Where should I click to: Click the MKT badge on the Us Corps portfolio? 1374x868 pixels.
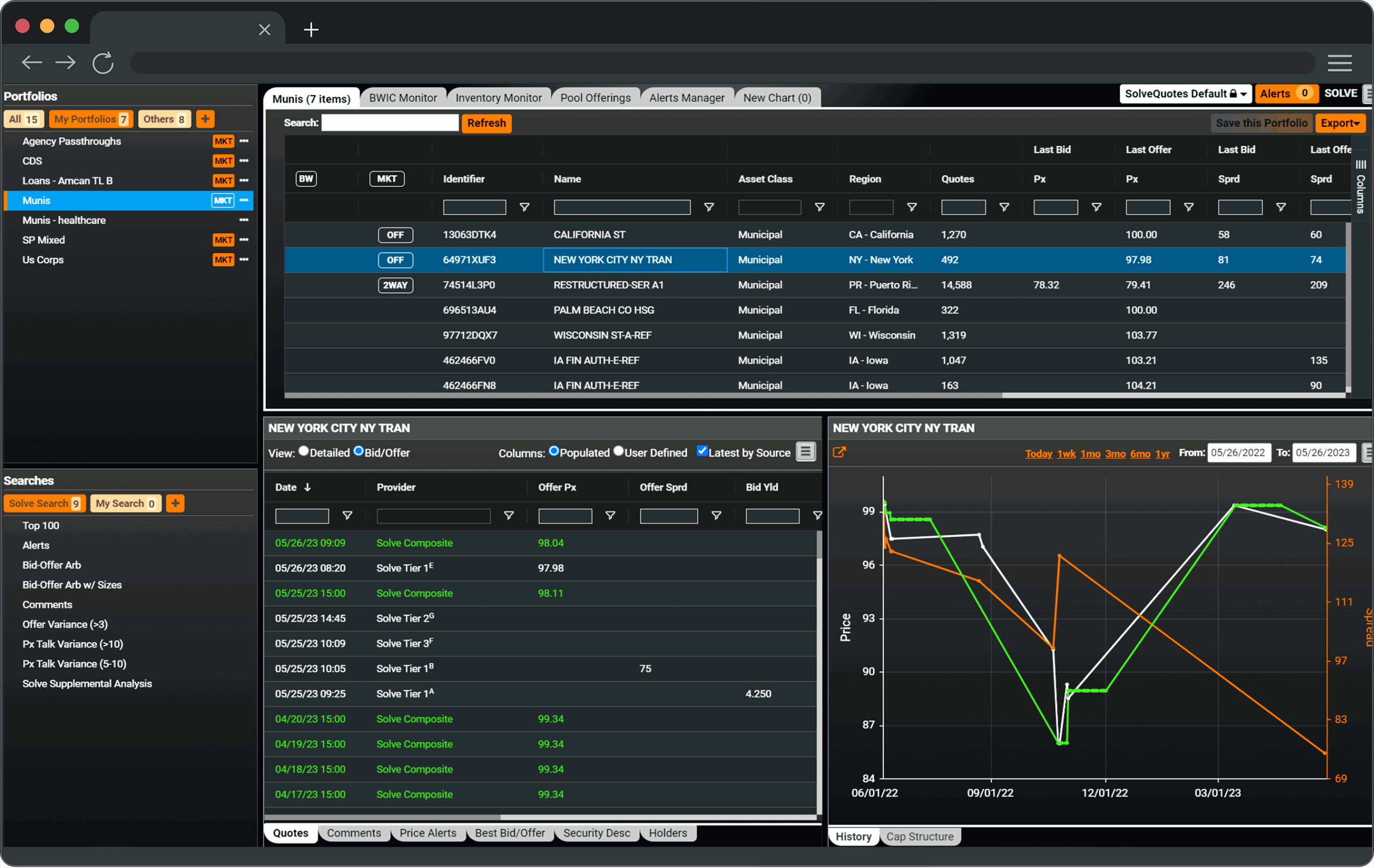click(x=223, y=260)
